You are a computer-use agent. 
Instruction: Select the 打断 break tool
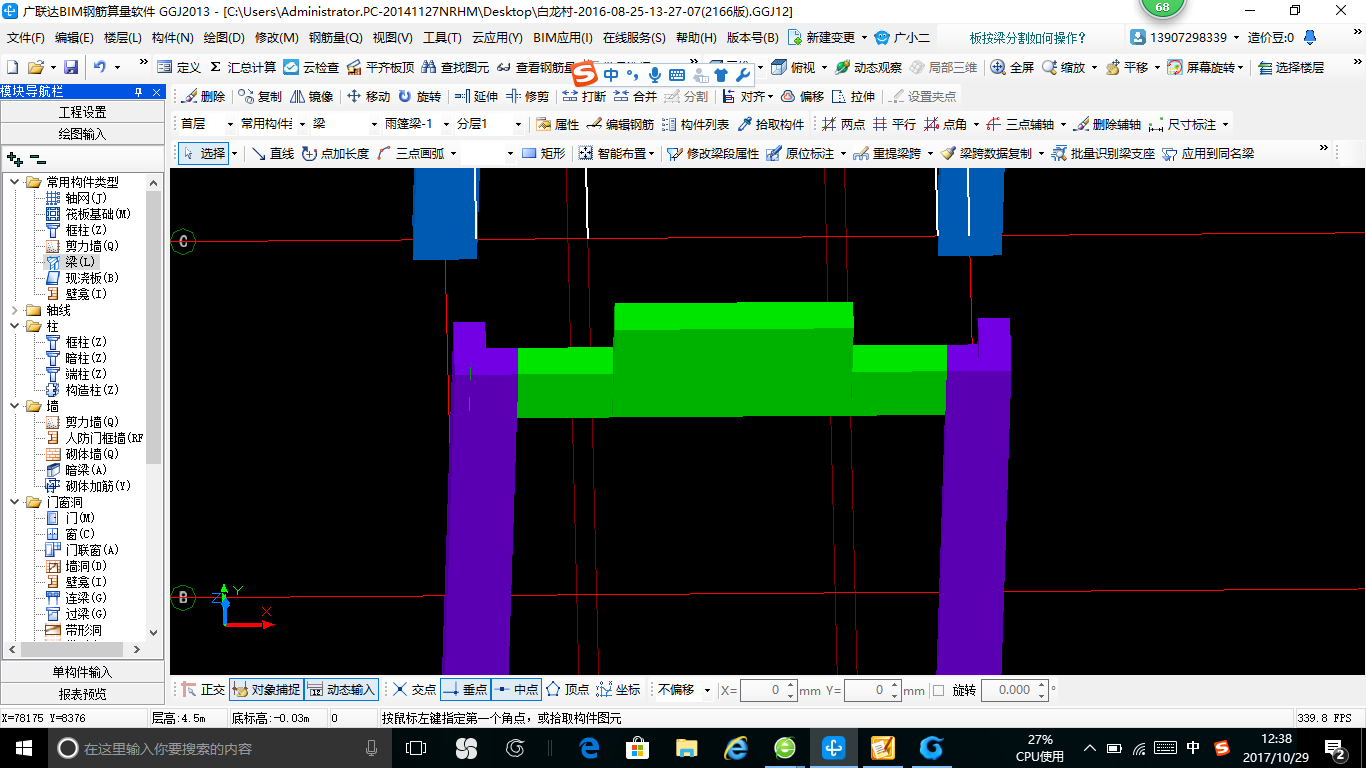pos(584,96)
